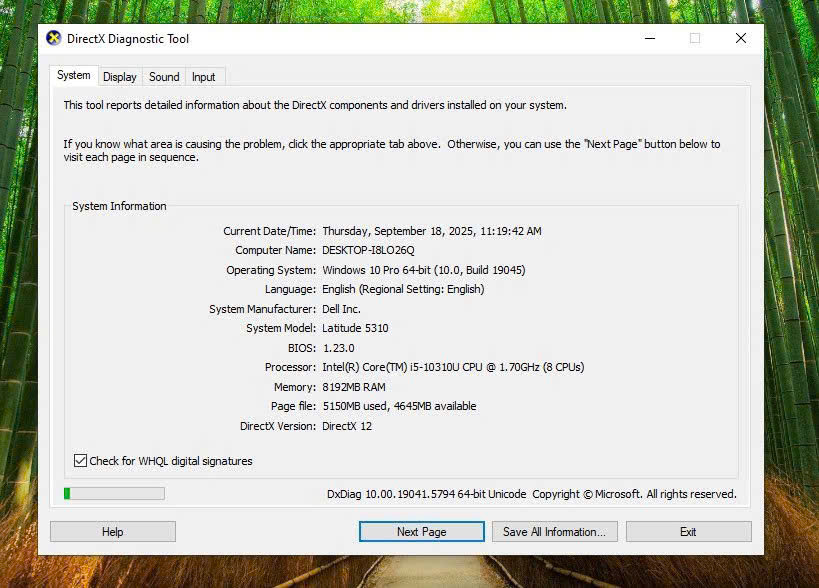This screenshot has width=819, height=588.
Task: Toggle Check for WHQL digital signatures
Action: coord(81,461)
